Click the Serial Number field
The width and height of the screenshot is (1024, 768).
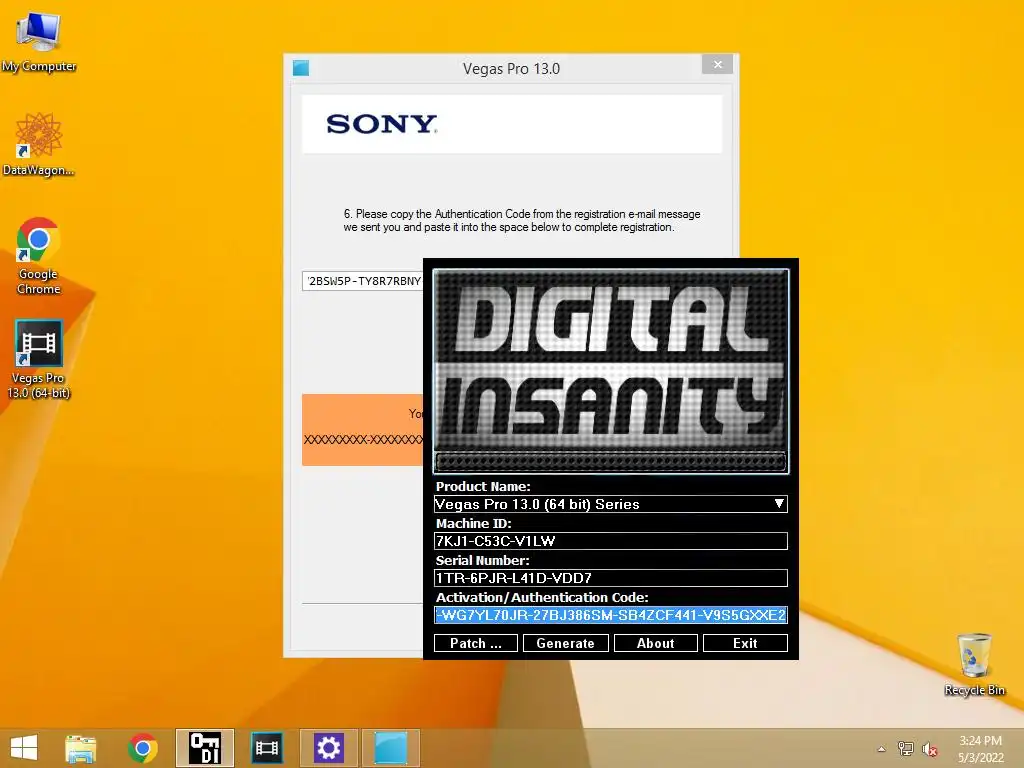coord(611,578)
